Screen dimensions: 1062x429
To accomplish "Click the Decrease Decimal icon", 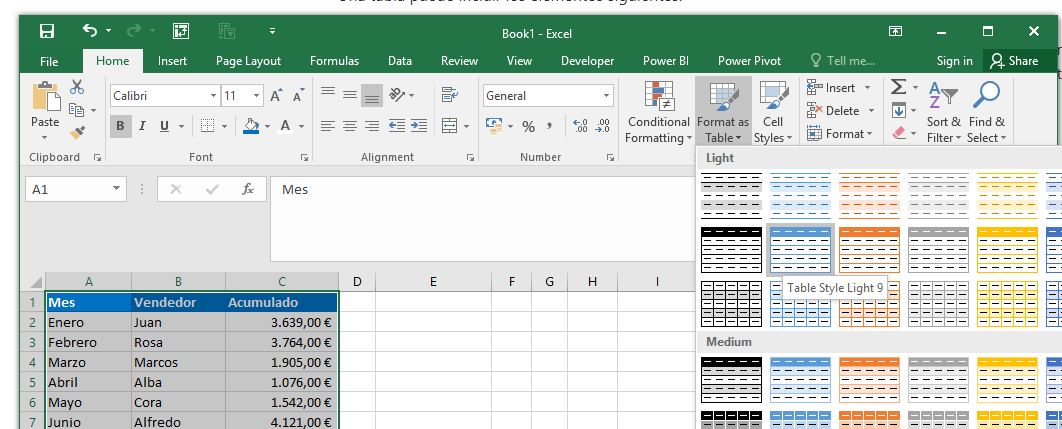I will point(602,126).
